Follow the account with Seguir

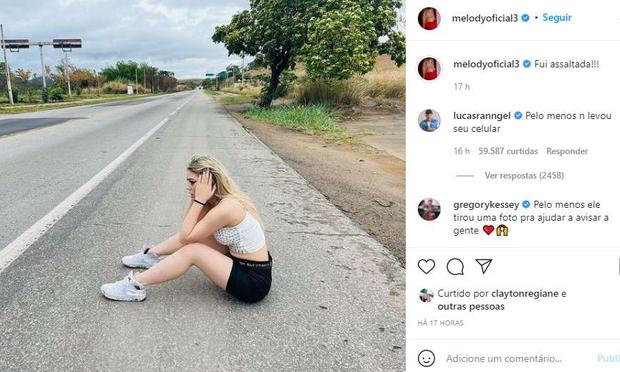pos(557,17)
